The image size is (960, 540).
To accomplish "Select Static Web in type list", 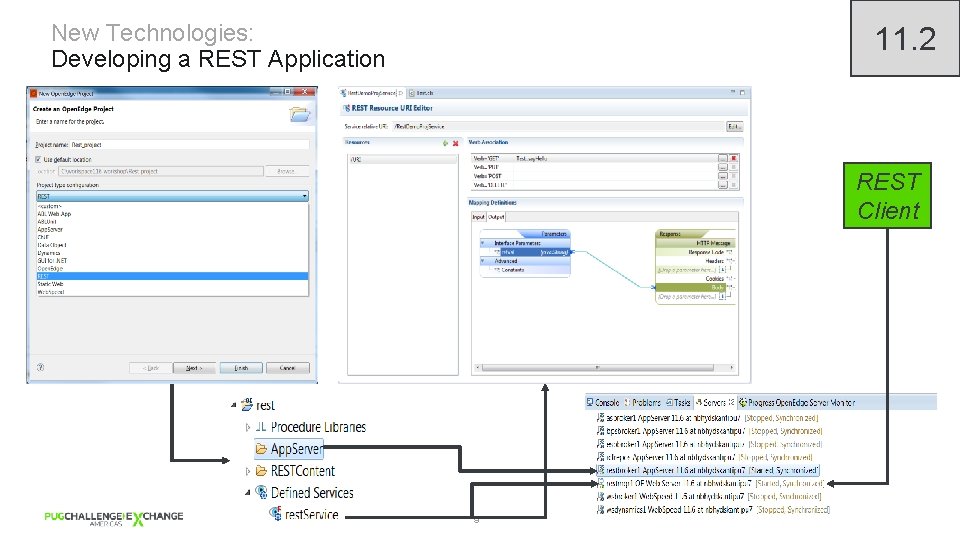I will [172, 284].
